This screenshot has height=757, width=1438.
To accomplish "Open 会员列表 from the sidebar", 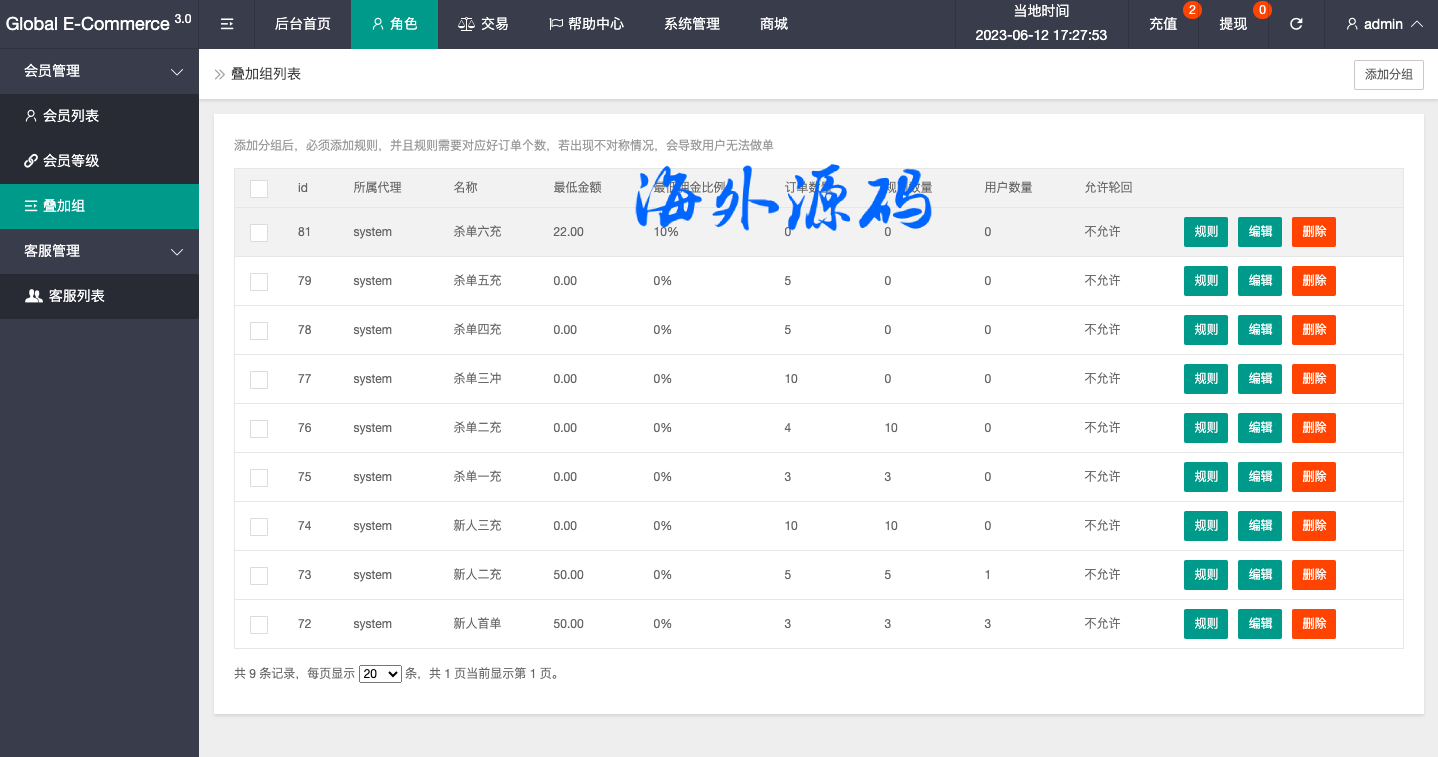I will pyautogui.click(x=70, y=116).
